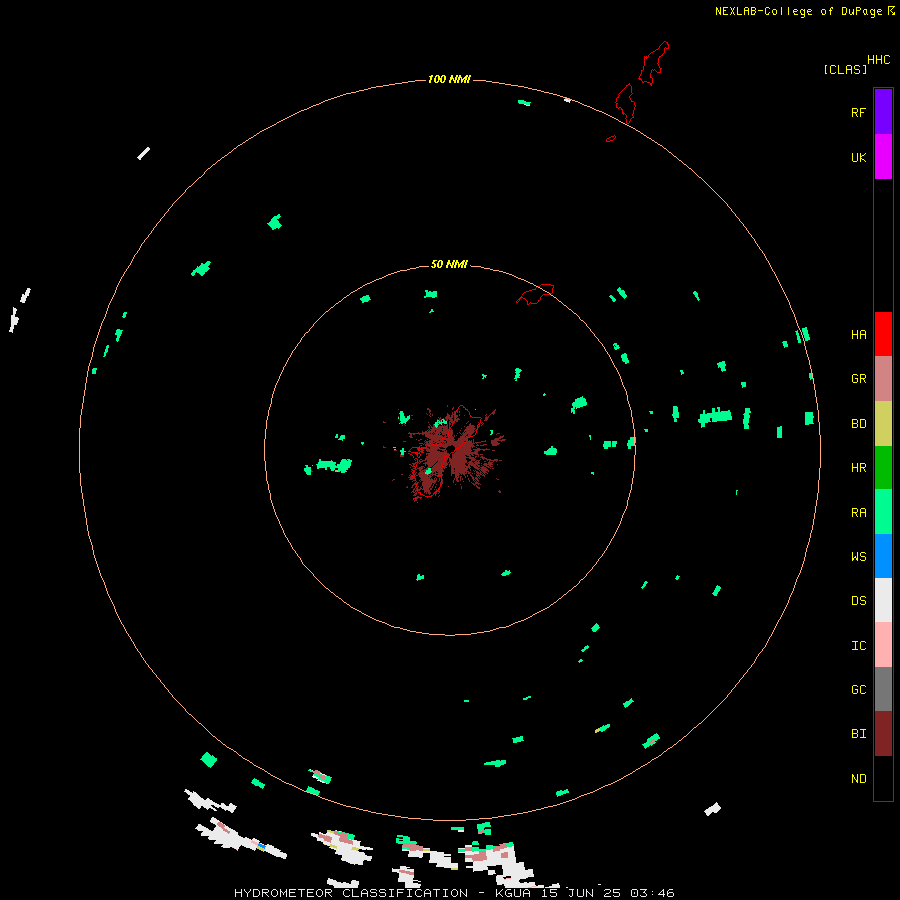The width and height of the screenshot is (900, 900).
Task: Click the GR legend label
Action: point(858,379)
